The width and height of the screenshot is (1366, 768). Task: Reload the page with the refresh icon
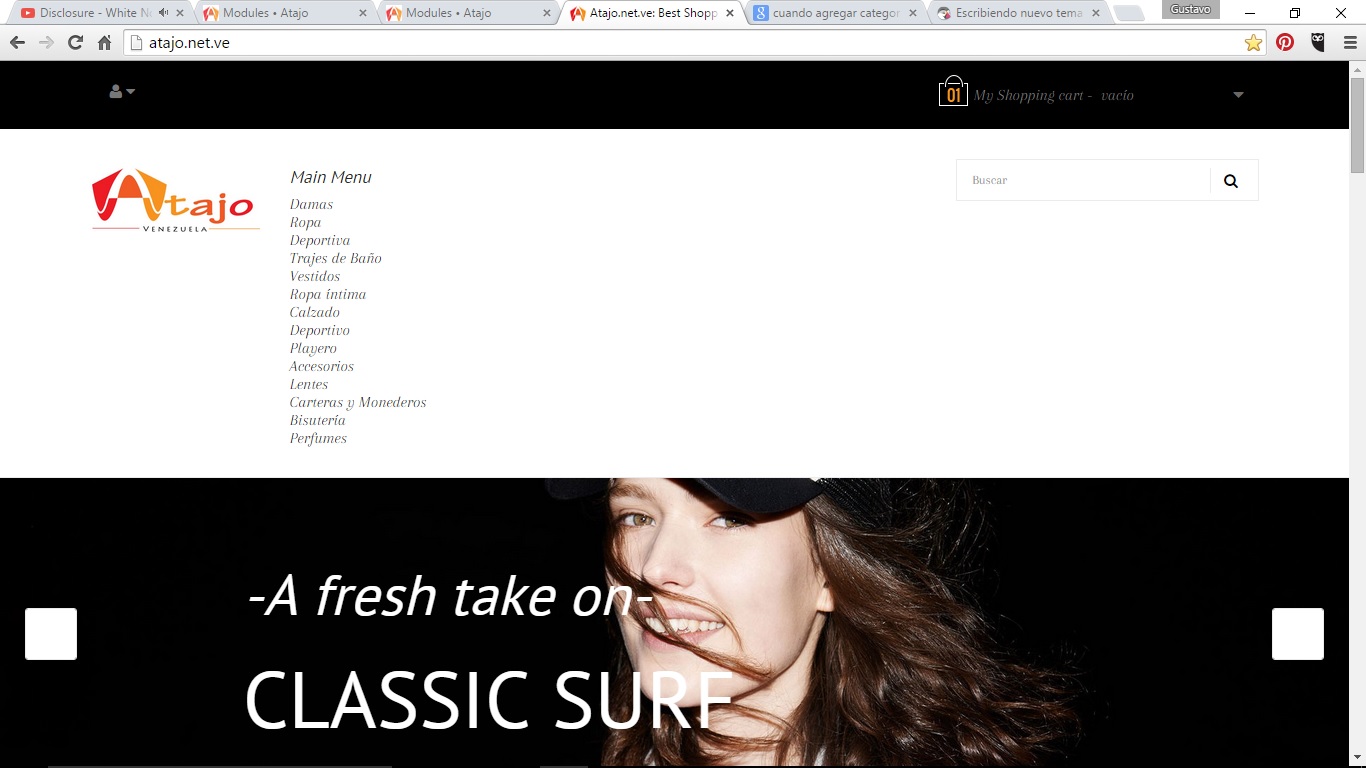(x=75, y=43)
